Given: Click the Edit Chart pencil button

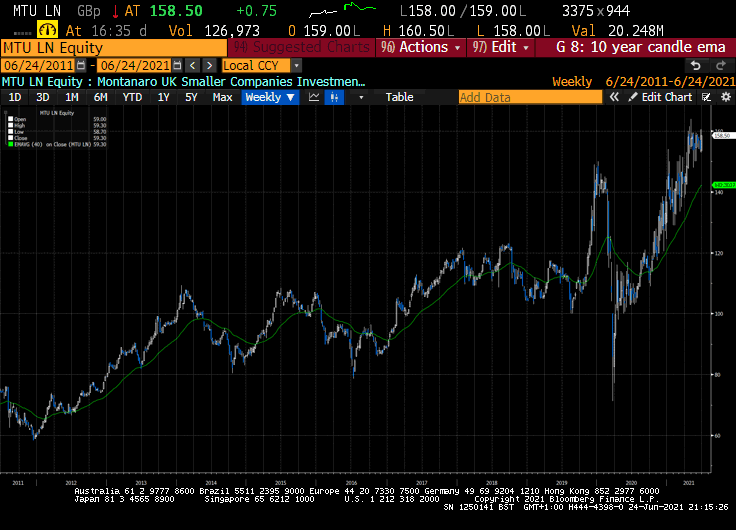Looking at the screenshot, I should pos(660,97).
